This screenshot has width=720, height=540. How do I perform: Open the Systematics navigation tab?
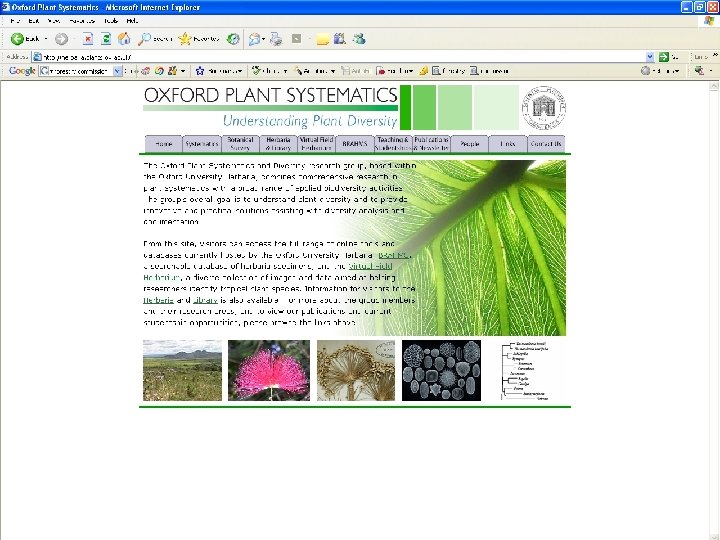202,144
